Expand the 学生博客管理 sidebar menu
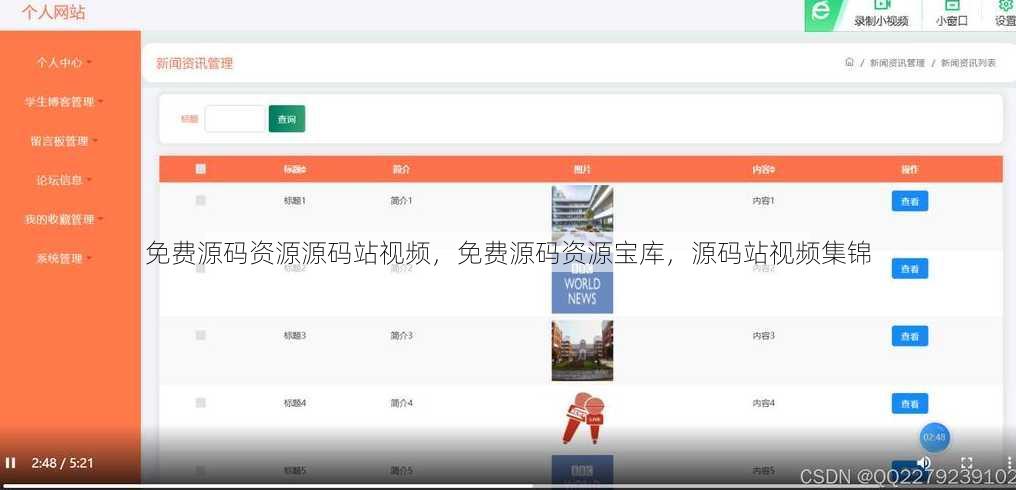The height and width of the screenshot is (490, 1016). point(64,102)
